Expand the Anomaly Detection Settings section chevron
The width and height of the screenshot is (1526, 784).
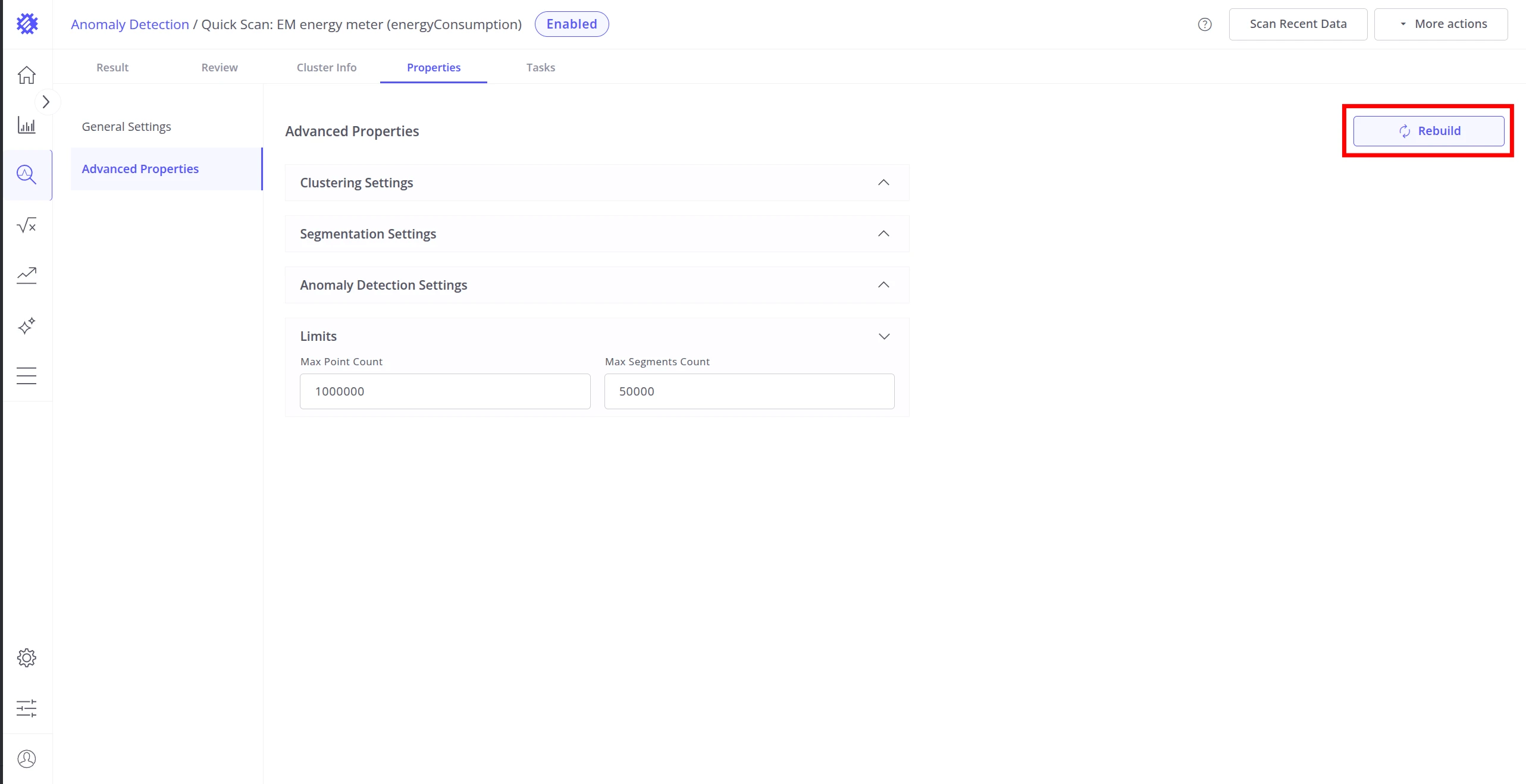click(884, 285)
